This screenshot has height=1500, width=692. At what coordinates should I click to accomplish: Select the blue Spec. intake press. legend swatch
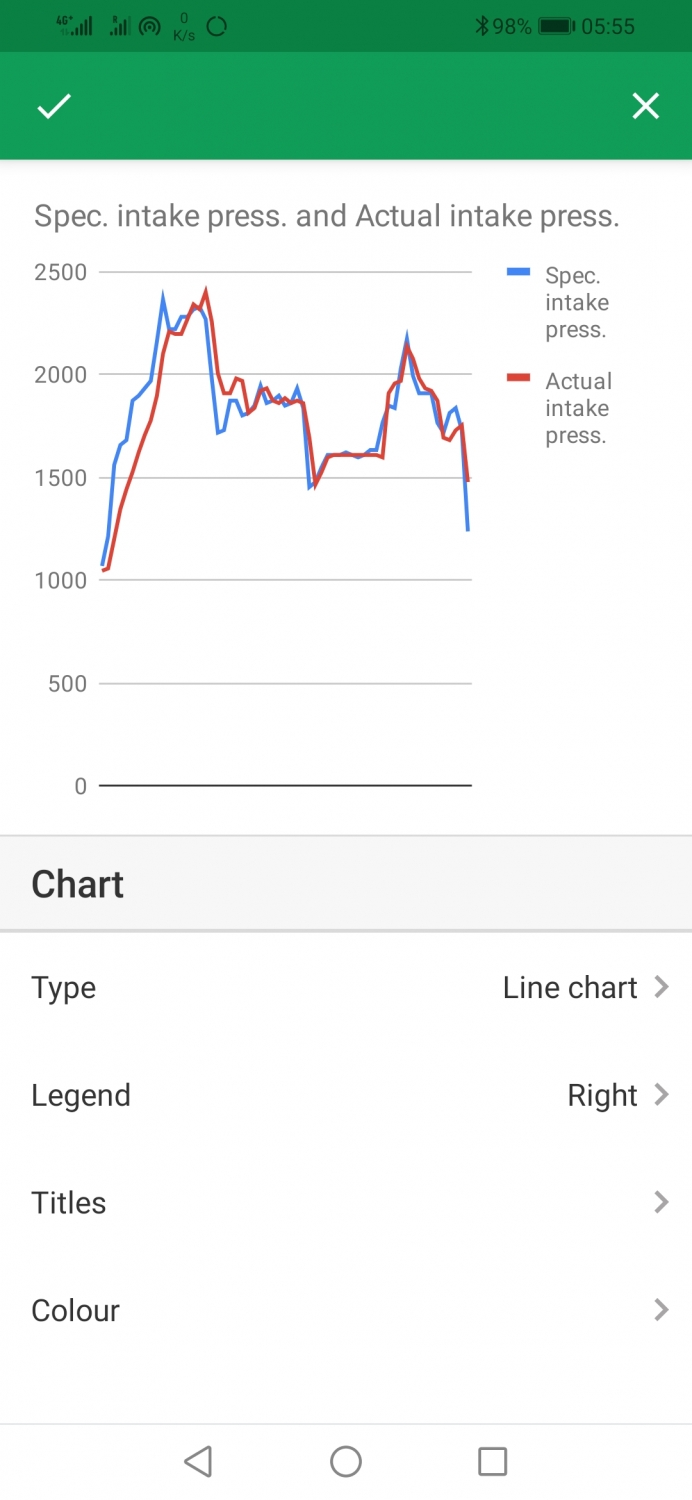click(518, 272)
